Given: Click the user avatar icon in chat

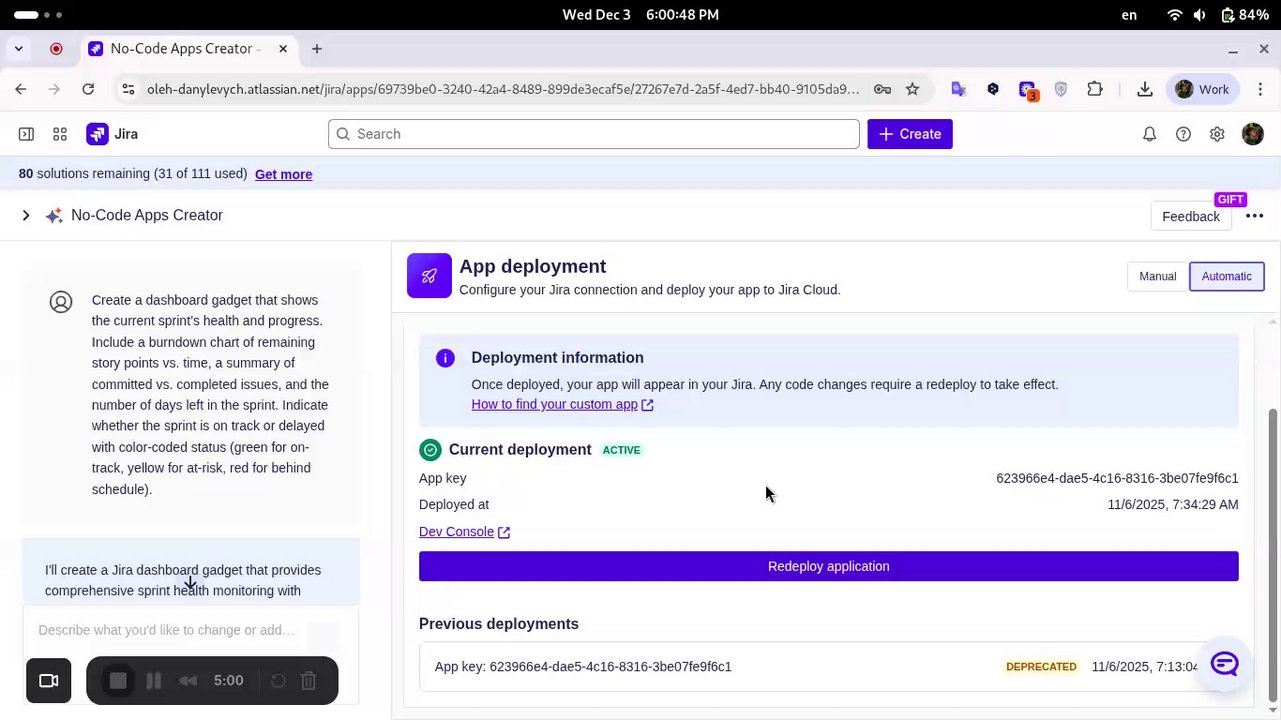Looking at the screenshot, I should [61, 302].
